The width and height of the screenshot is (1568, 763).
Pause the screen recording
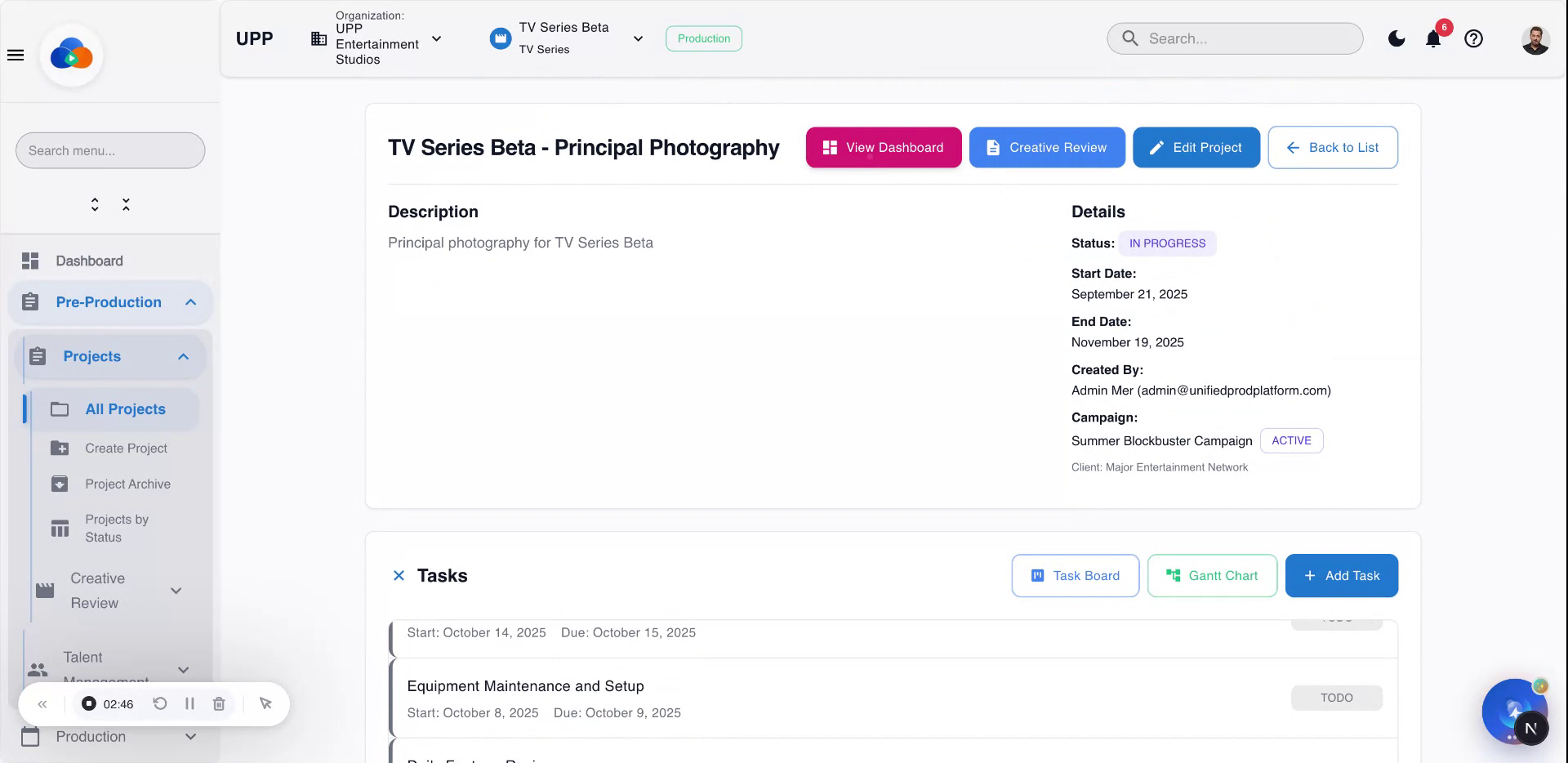click(189, 703)
